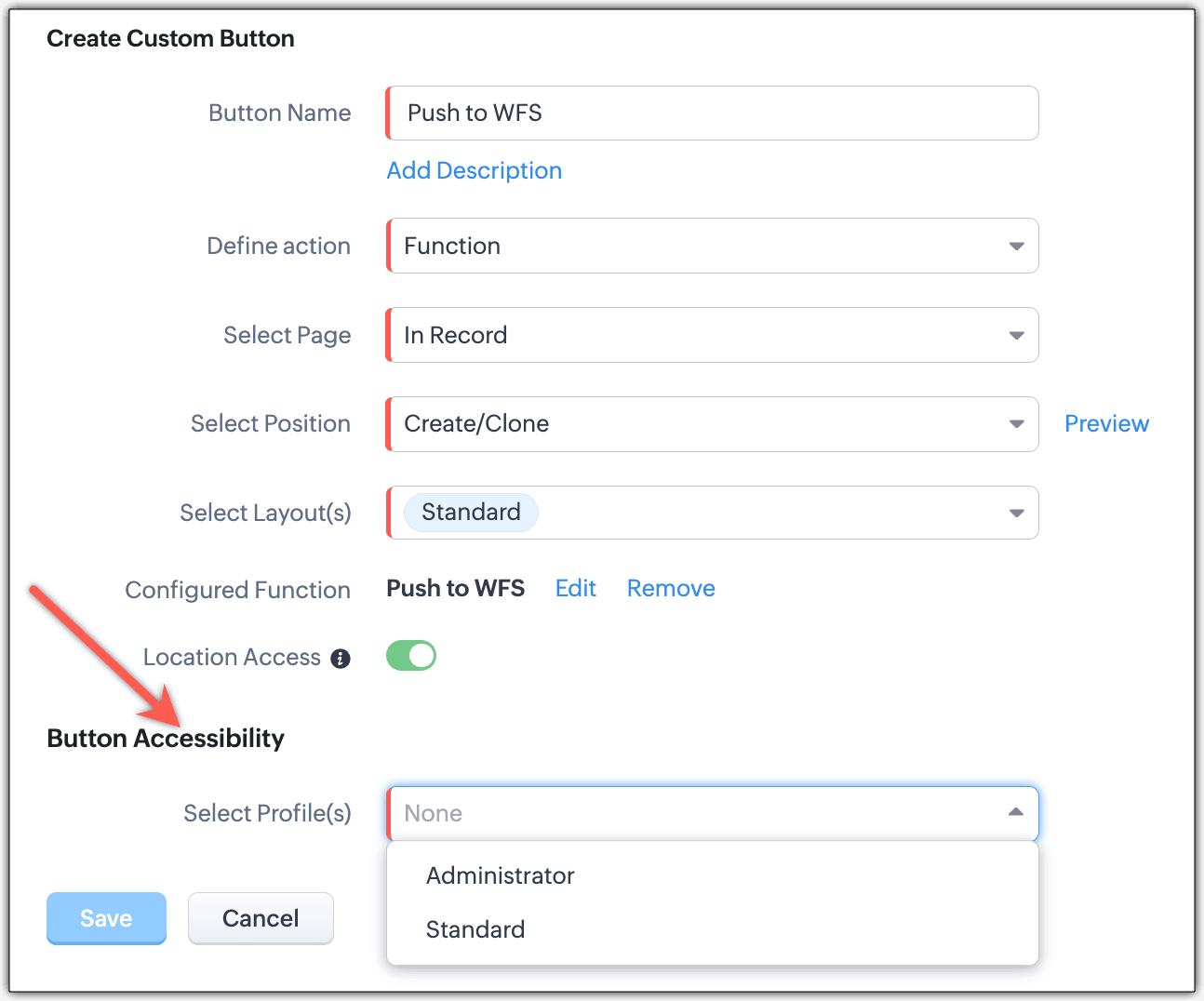Click the Add Description link

click(x=474, y=170)
